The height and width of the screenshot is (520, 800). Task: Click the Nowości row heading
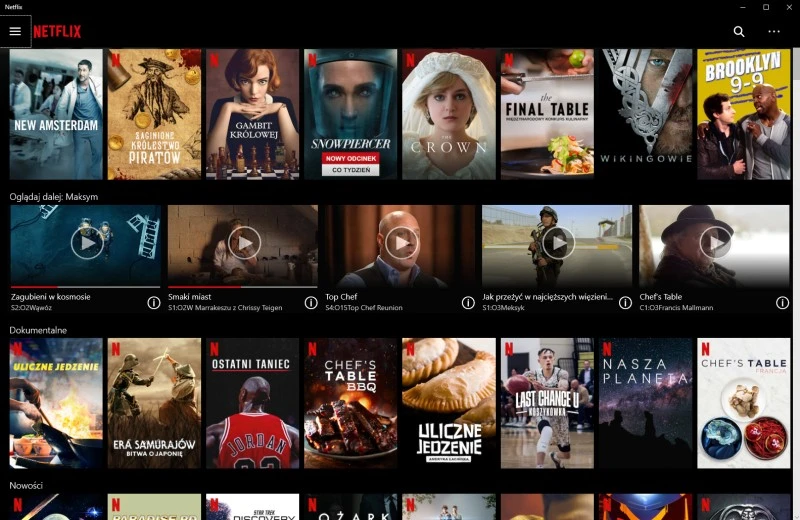[x=26, y=485]
